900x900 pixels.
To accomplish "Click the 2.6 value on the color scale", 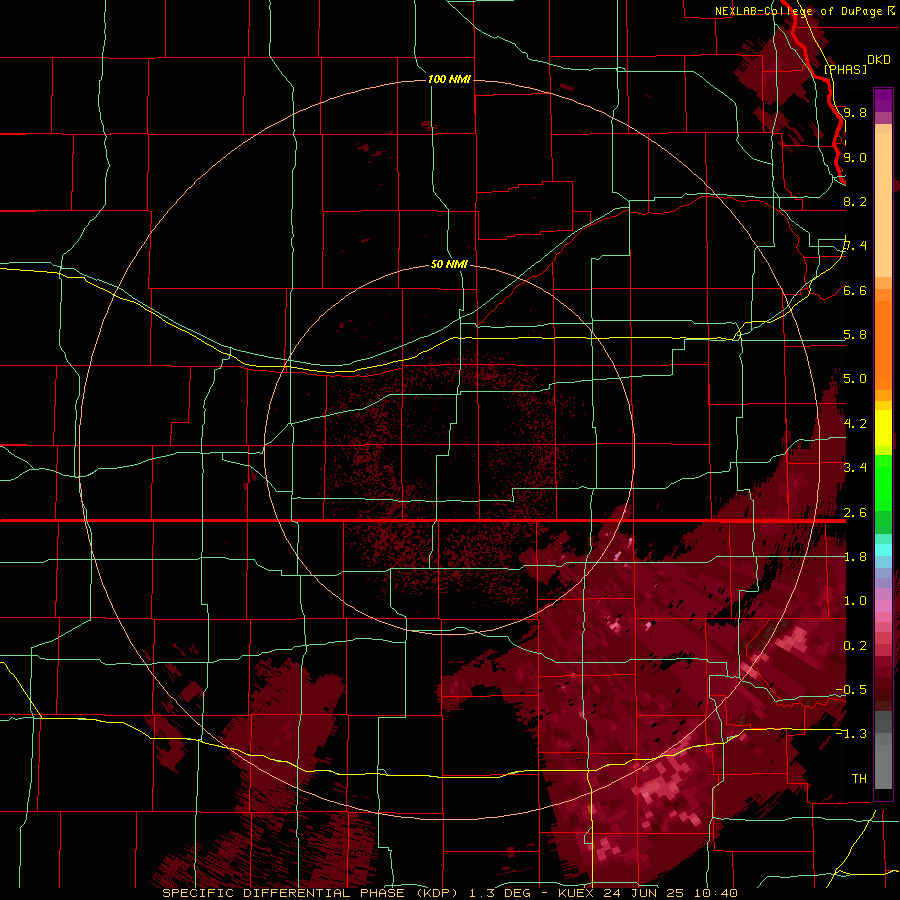I will click(855, 513).
